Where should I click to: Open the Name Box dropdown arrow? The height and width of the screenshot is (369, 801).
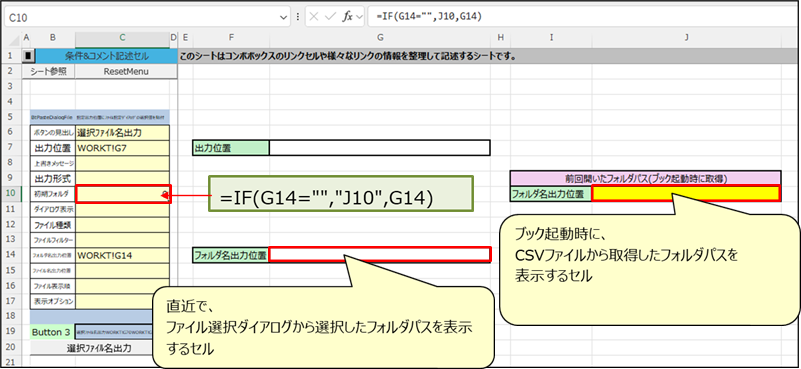pyautogui.click(x=285, y=17)
